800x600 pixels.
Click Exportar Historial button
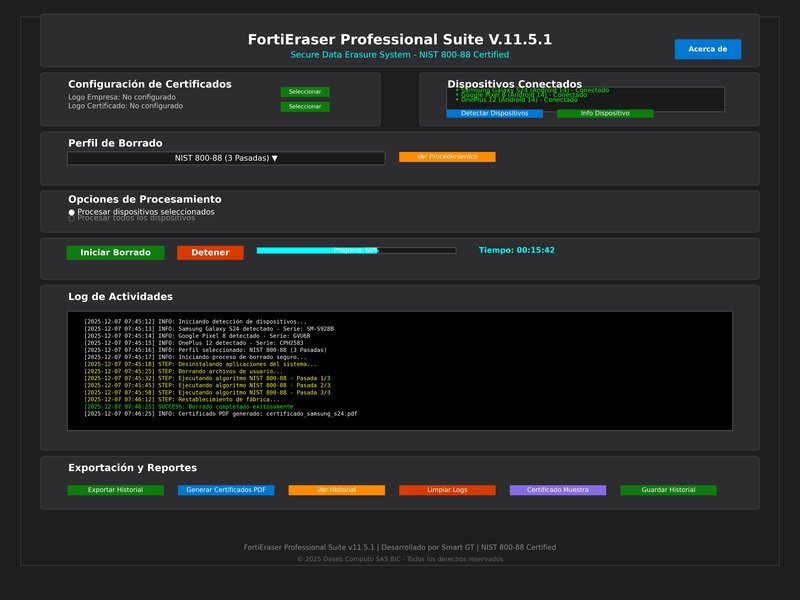pyautogui.click(x=115, y=490)
